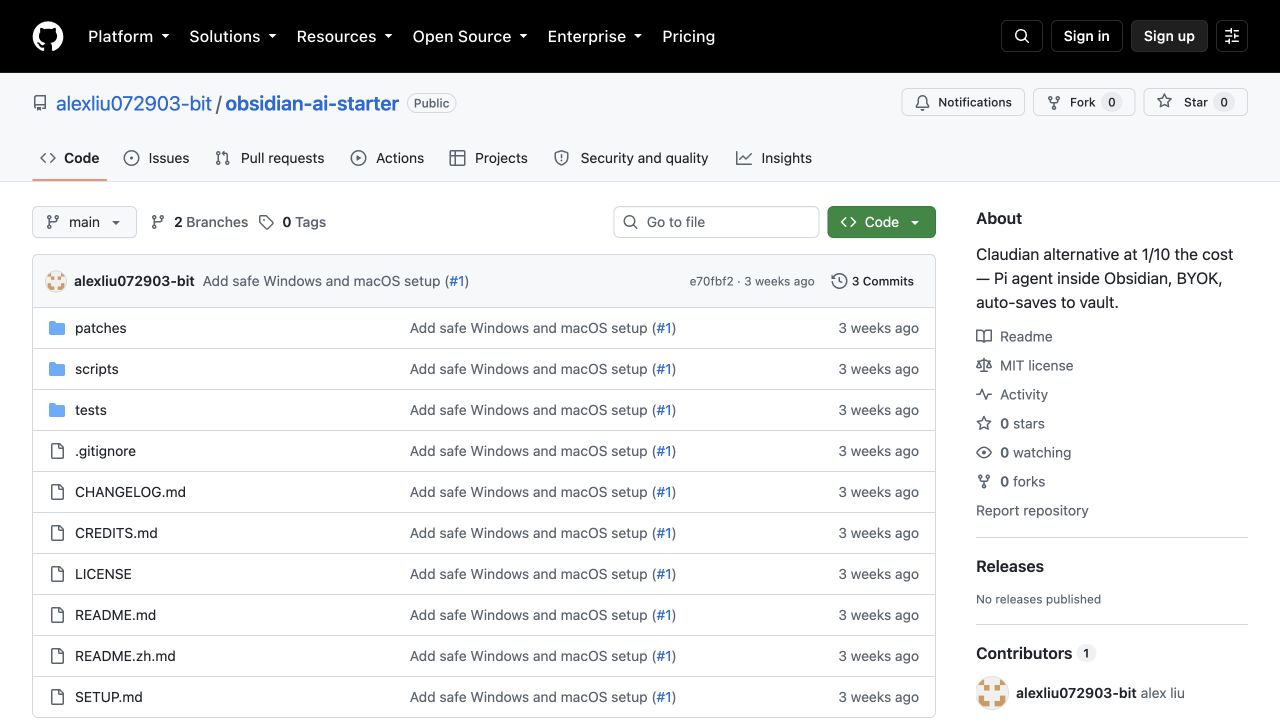Click the LICENSE file icon
The height and width of the screenshot is (720, 1280).
tap(57, 574)
